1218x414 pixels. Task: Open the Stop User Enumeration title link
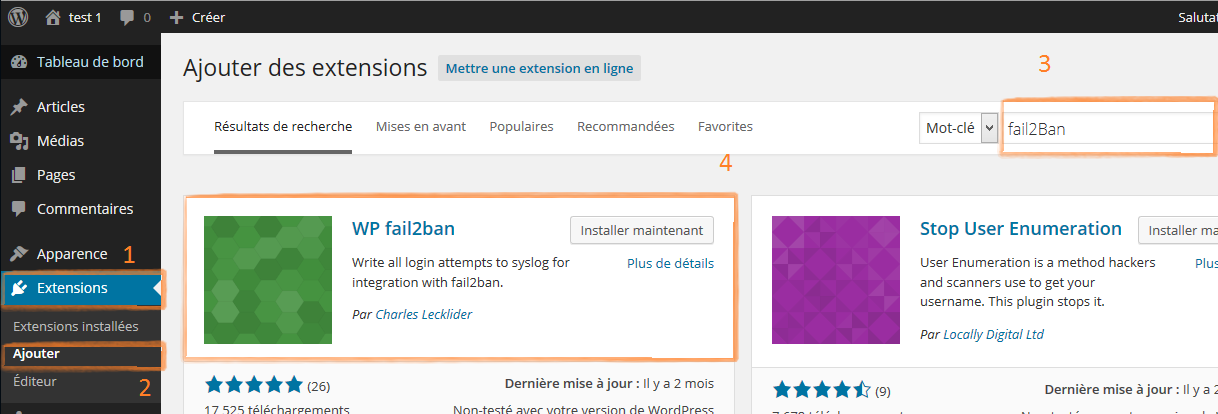pyautogui.click(x=1021, y=228)
